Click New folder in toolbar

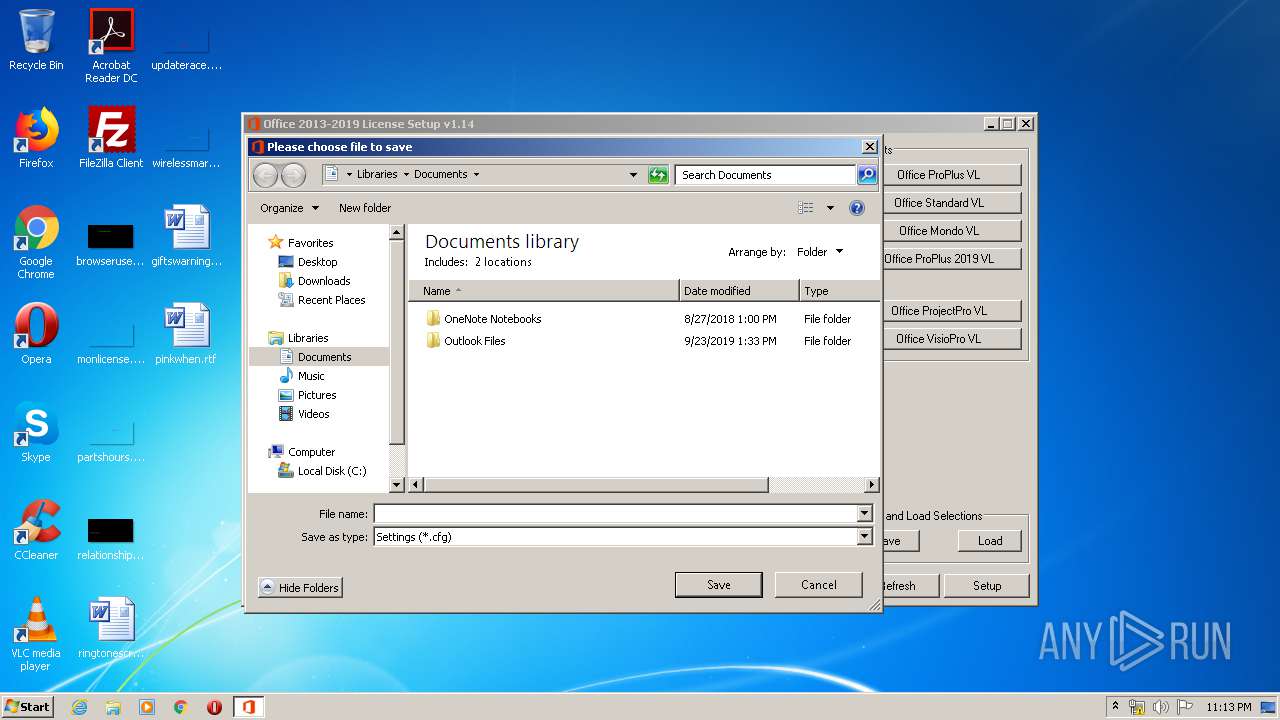(365, 208)
